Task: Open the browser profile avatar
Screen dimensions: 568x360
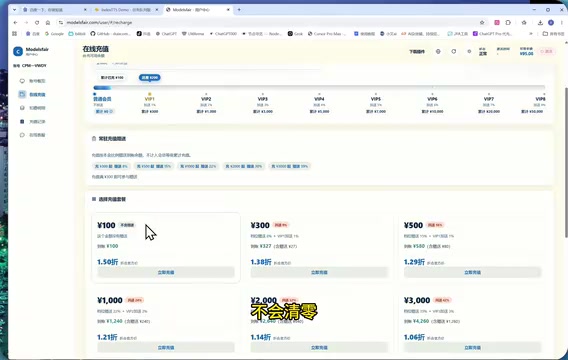Action: point(551,22)
